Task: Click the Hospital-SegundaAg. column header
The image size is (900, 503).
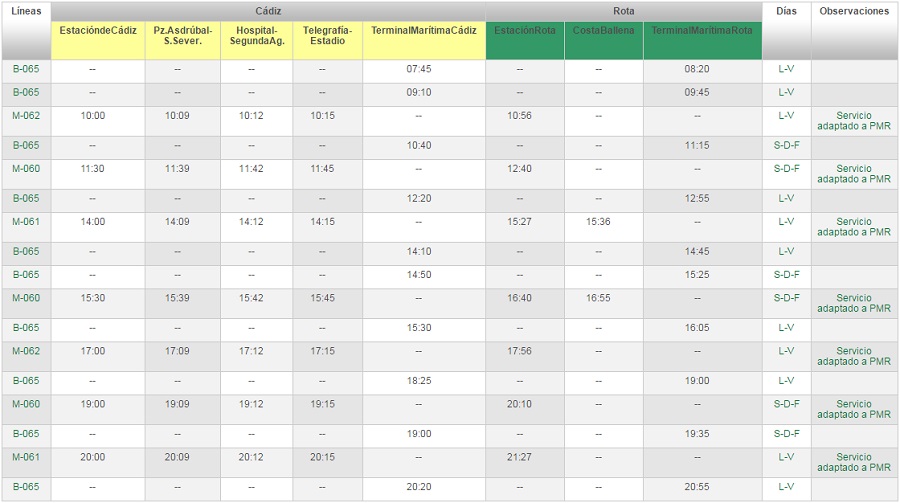Action: click(x=256, y=36)
